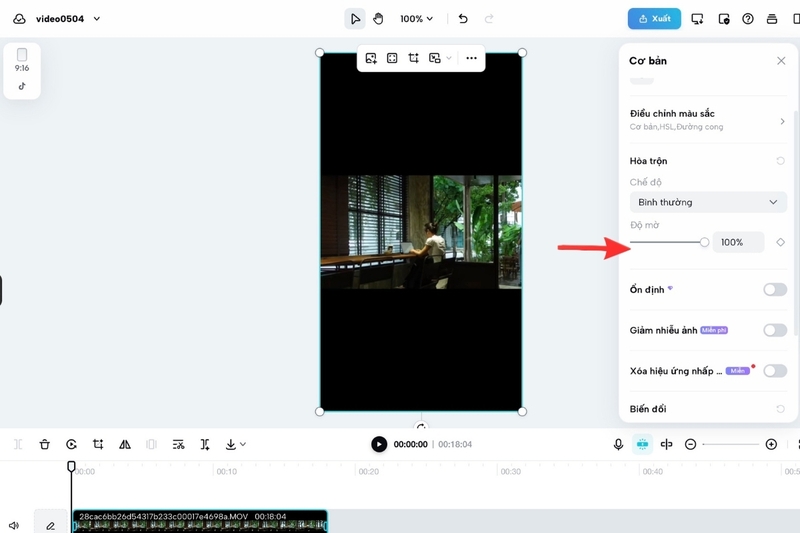Reset the Biến đổi transform settings

click(x=781, y=409)
